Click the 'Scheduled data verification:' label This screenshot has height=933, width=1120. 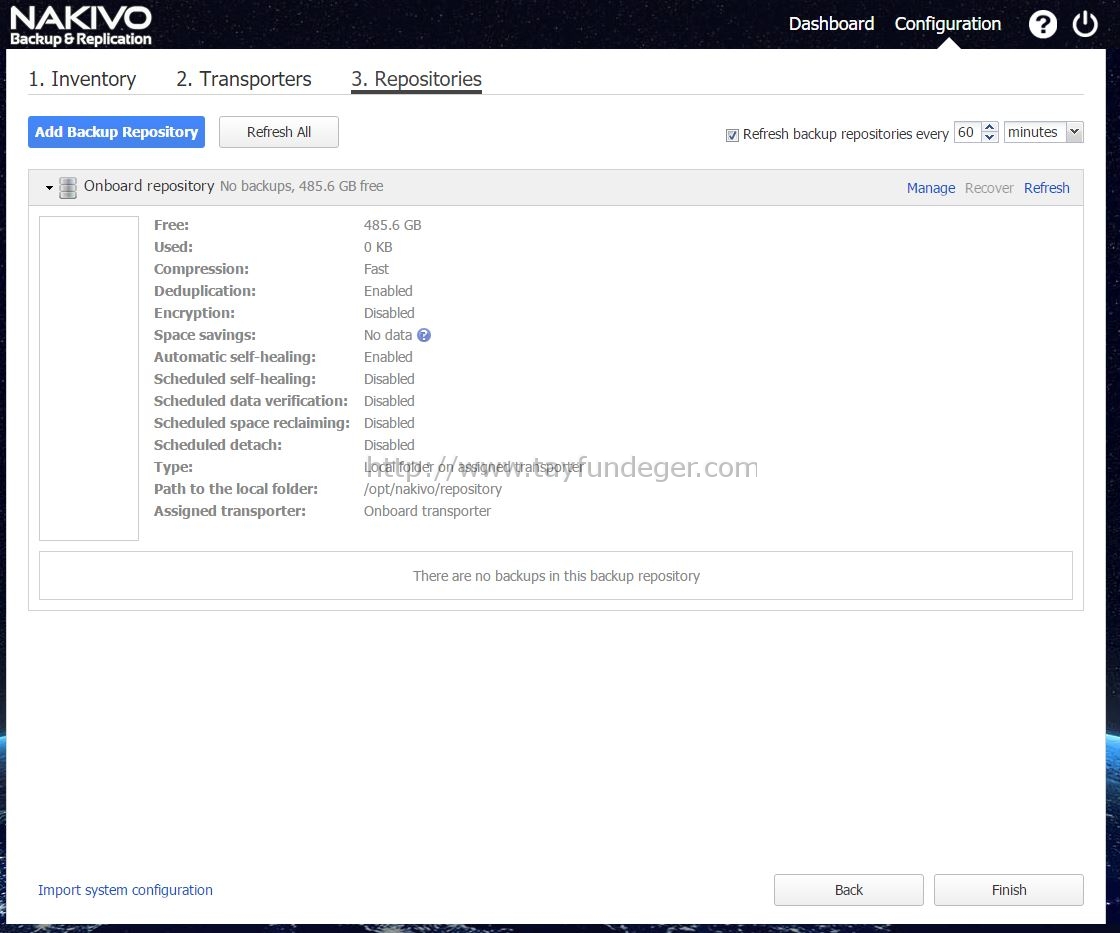251,401
